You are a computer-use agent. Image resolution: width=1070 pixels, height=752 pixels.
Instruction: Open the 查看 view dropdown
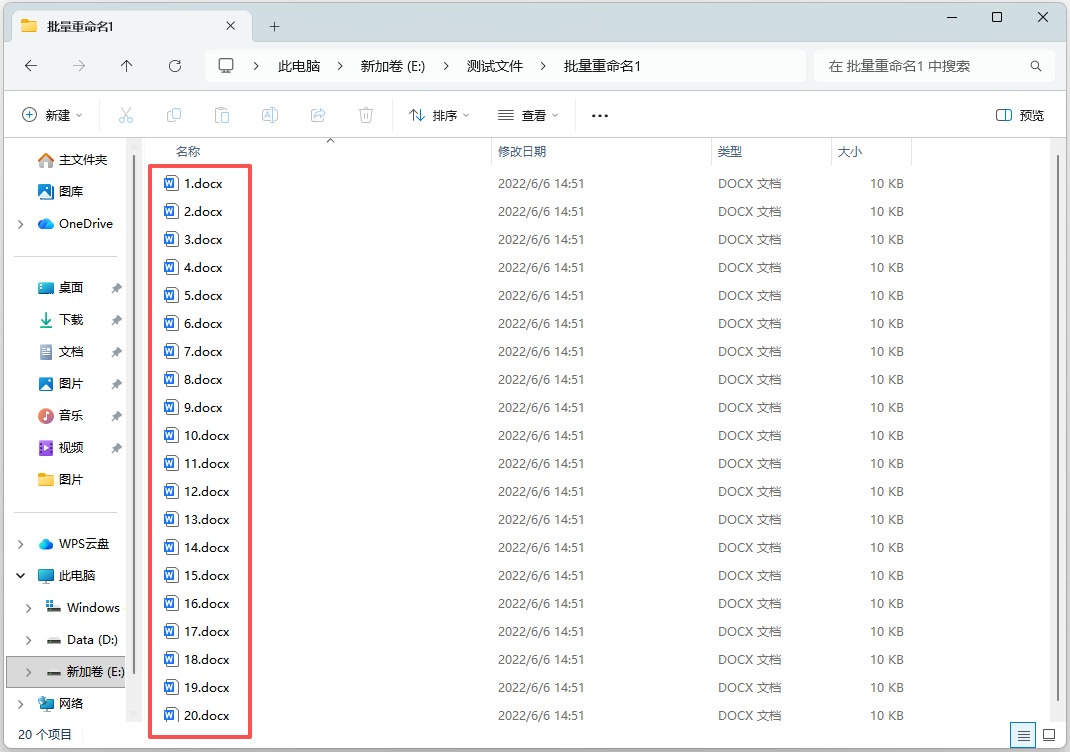click(x=528, y=115)
